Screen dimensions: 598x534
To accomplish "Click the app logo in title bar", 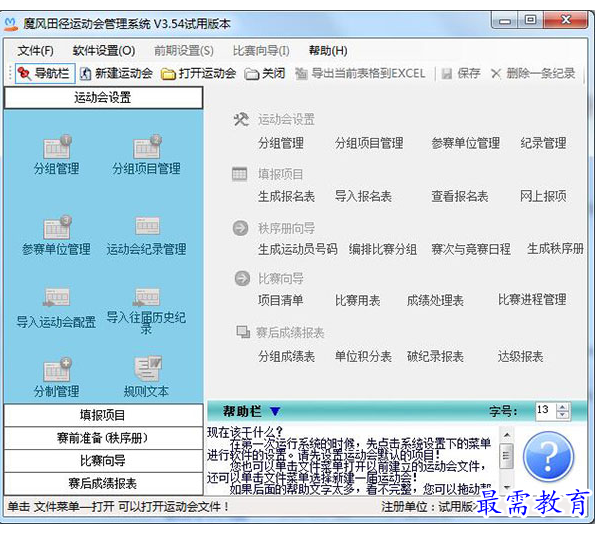I will click(11, 24).
